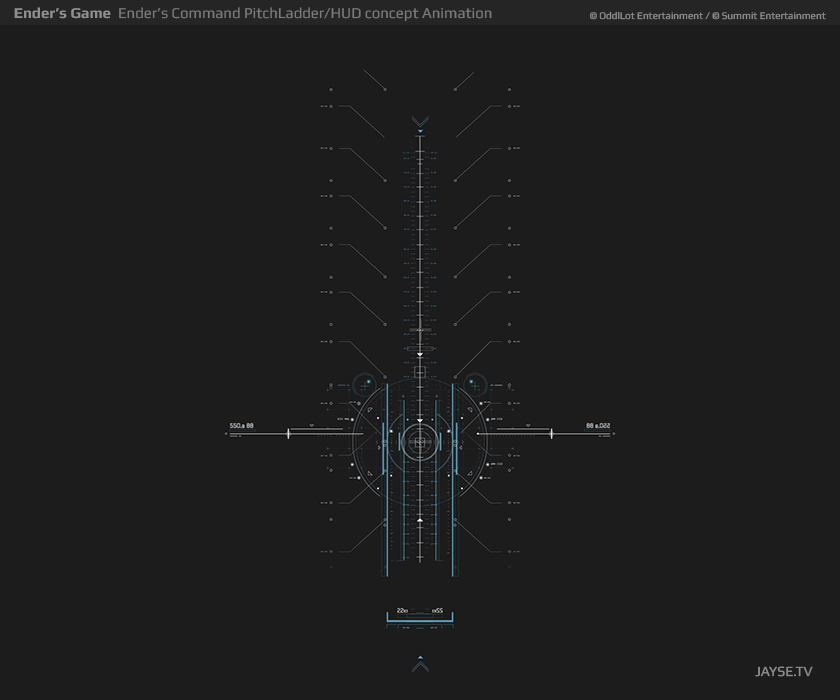Viewport: 840px width, 700px height.
Task: Click the vertical tick handle on the right horizon bar
Action: click(551, 433)
